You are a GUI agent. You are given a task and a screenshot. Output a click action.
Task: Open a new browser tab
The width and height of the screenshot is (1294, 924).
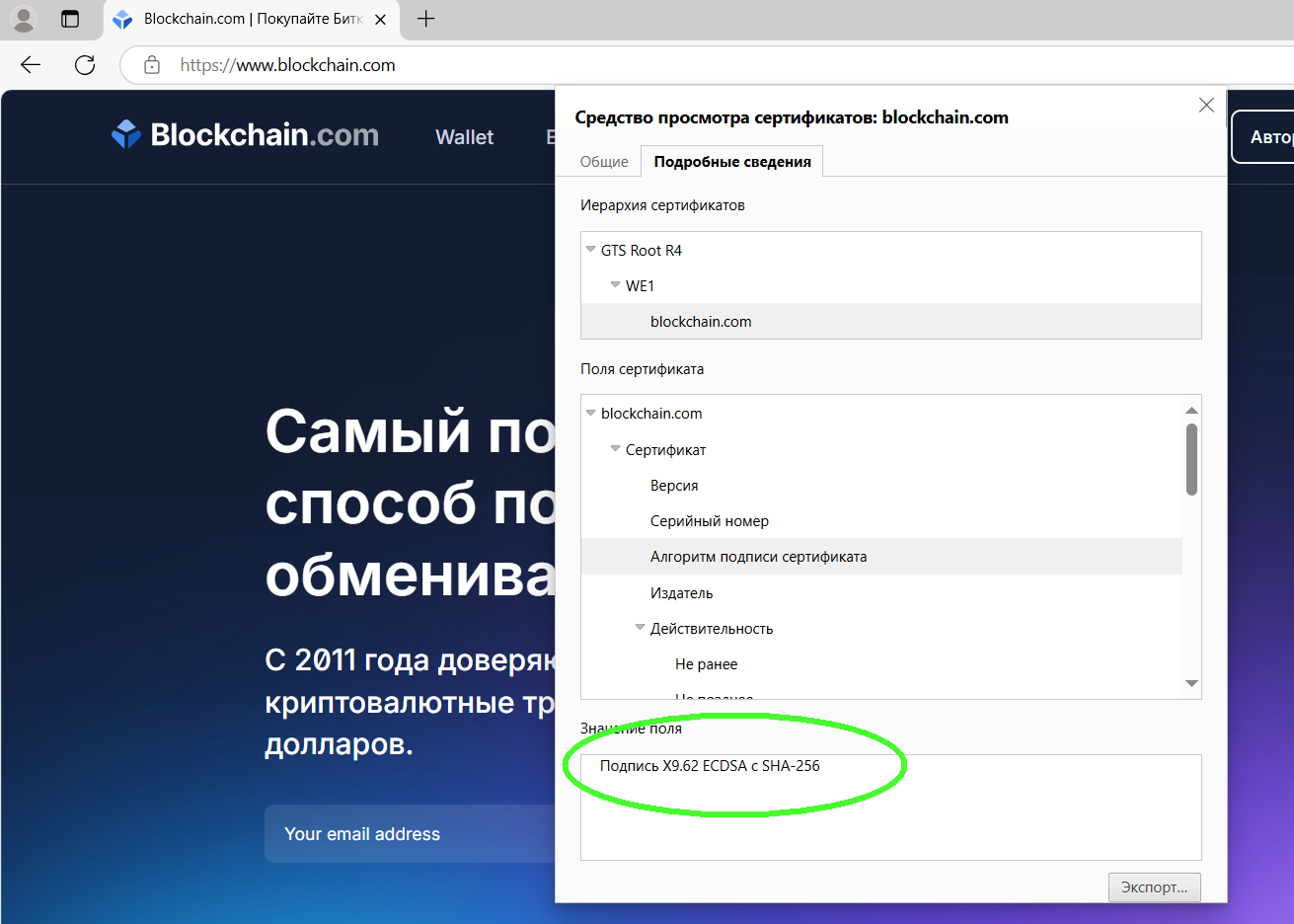coord(426,19)
